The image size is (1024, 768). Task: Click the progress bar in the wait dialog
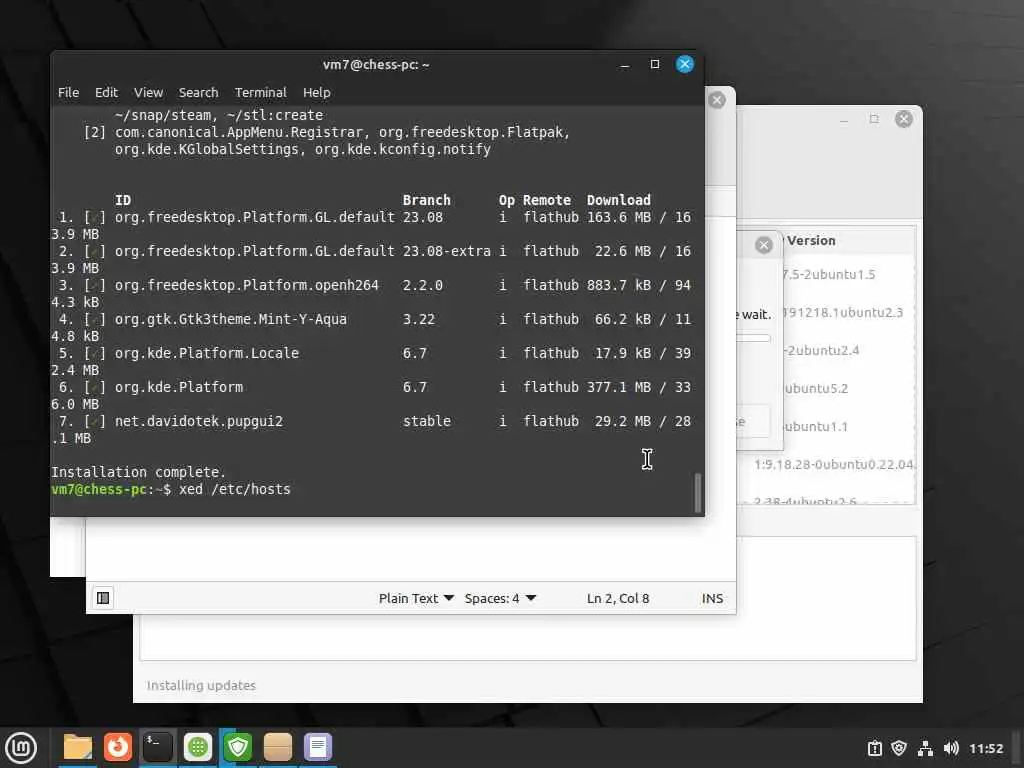754,338
